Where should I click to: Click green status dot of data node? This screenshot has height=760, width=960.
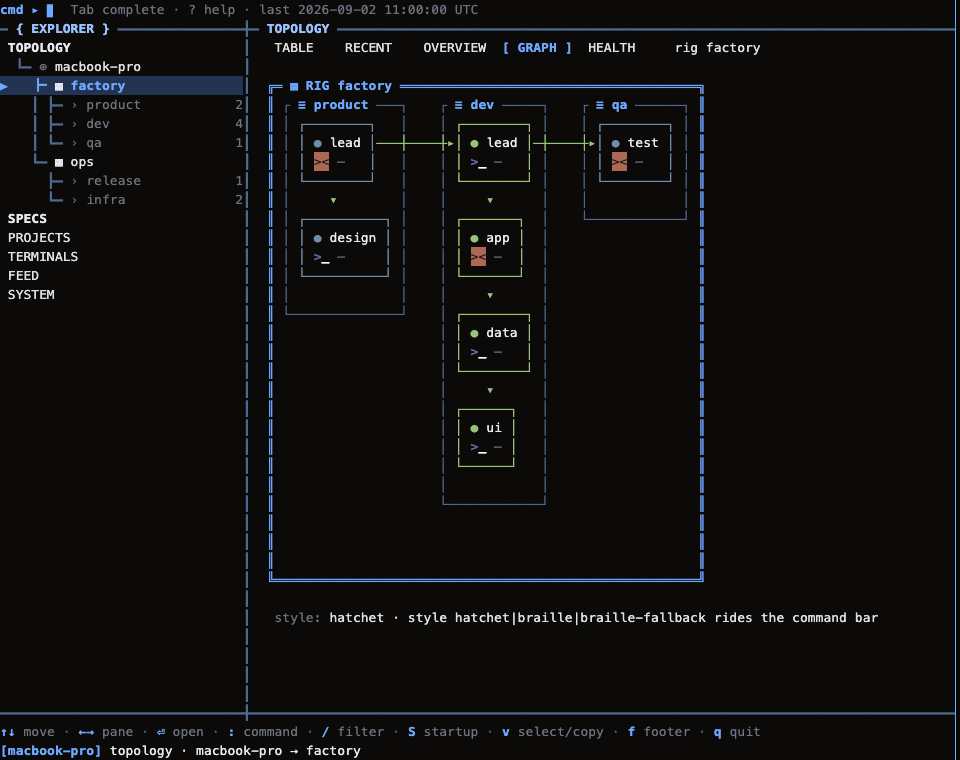pos(474,333)
